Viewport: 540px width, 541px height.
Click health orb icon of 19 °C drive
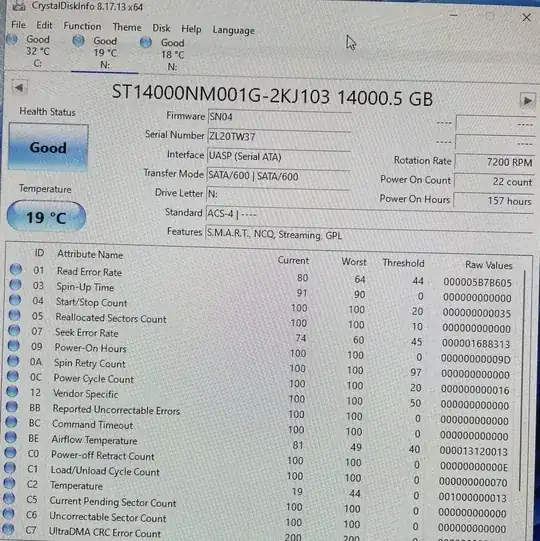(79, 41)
